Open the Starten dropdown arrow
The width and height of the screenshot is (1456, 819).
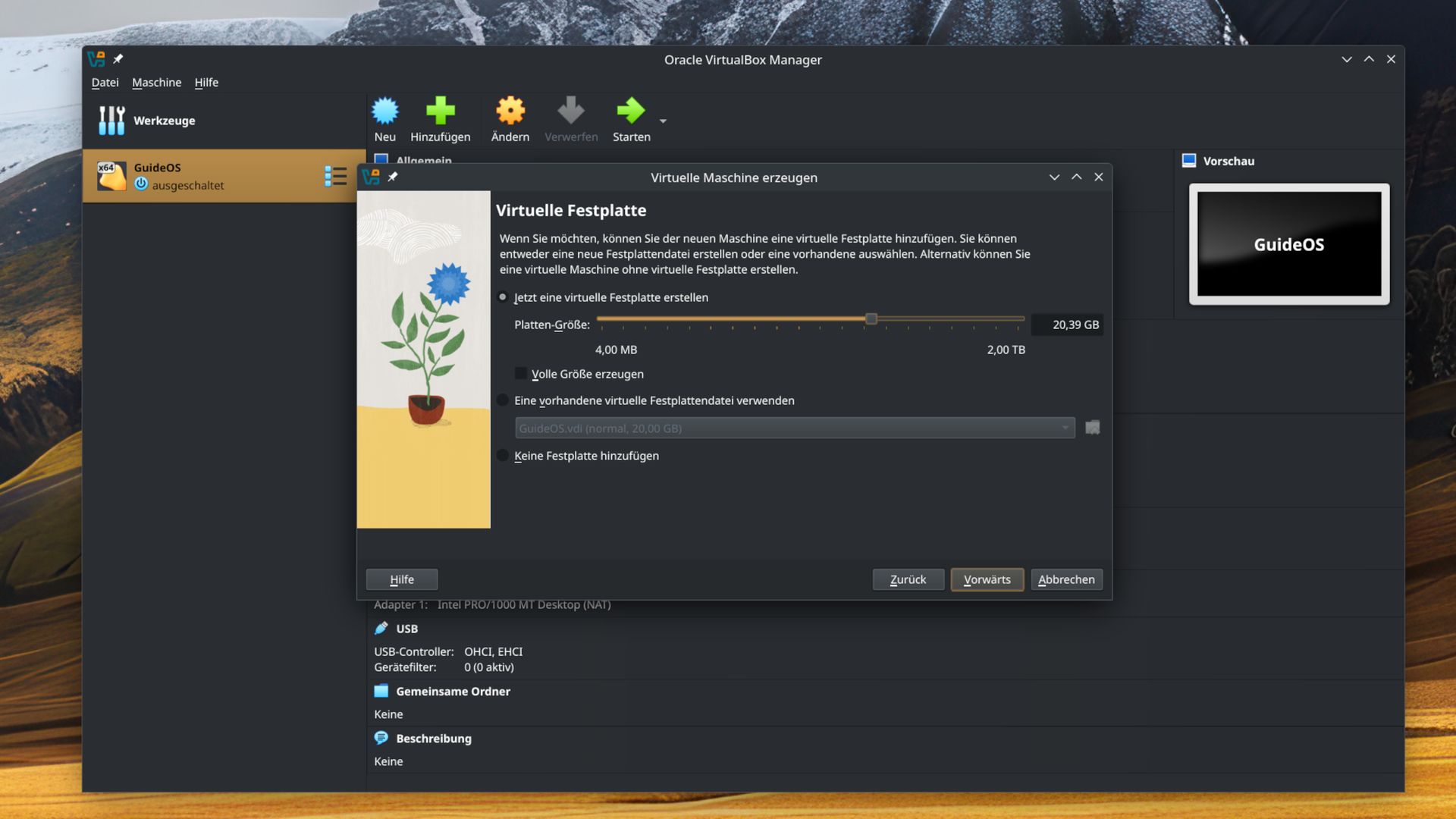[x=663, y=121]
